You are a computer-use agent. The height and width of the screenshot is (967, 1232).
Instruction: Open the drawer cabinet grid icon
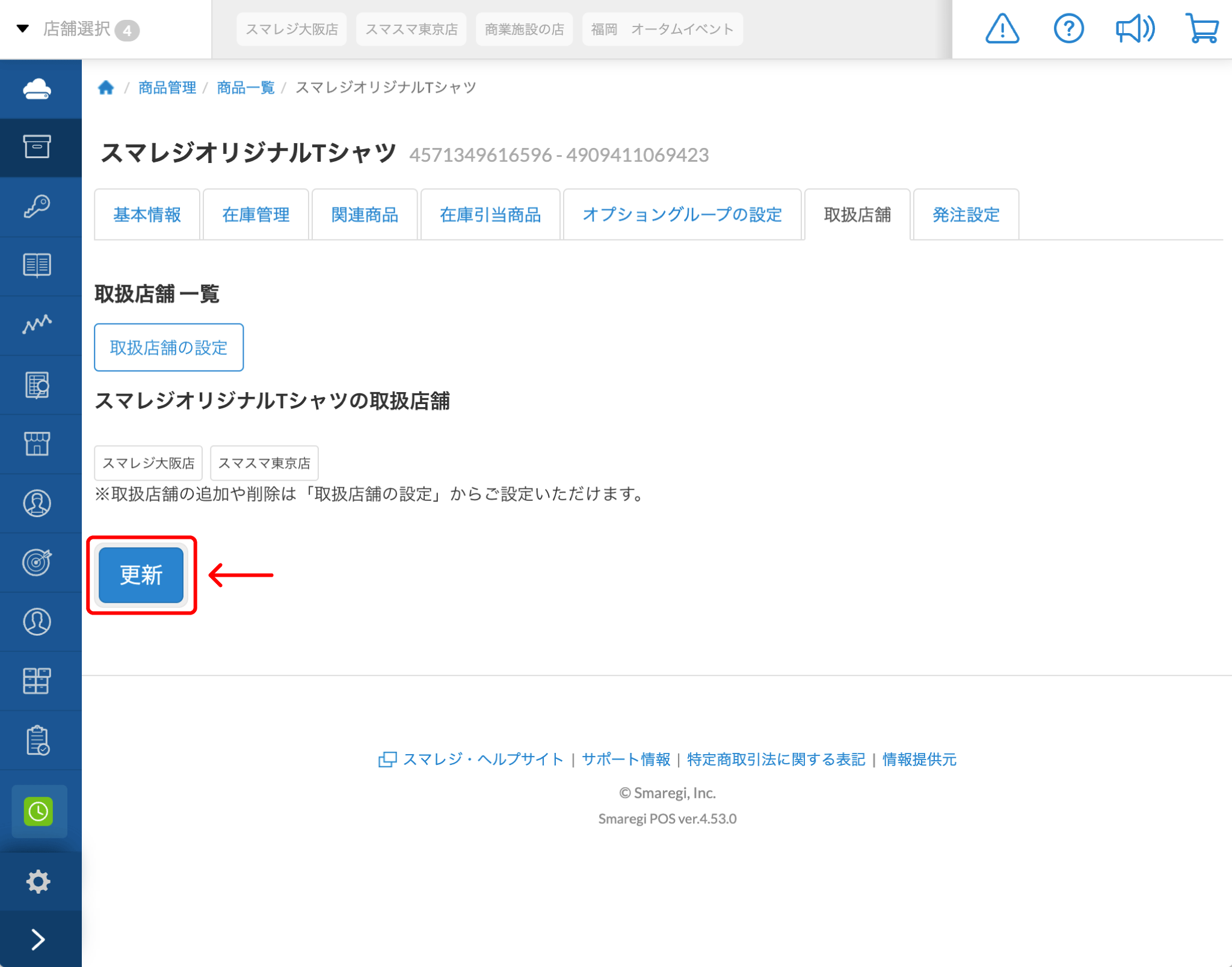tap(37, 681)
